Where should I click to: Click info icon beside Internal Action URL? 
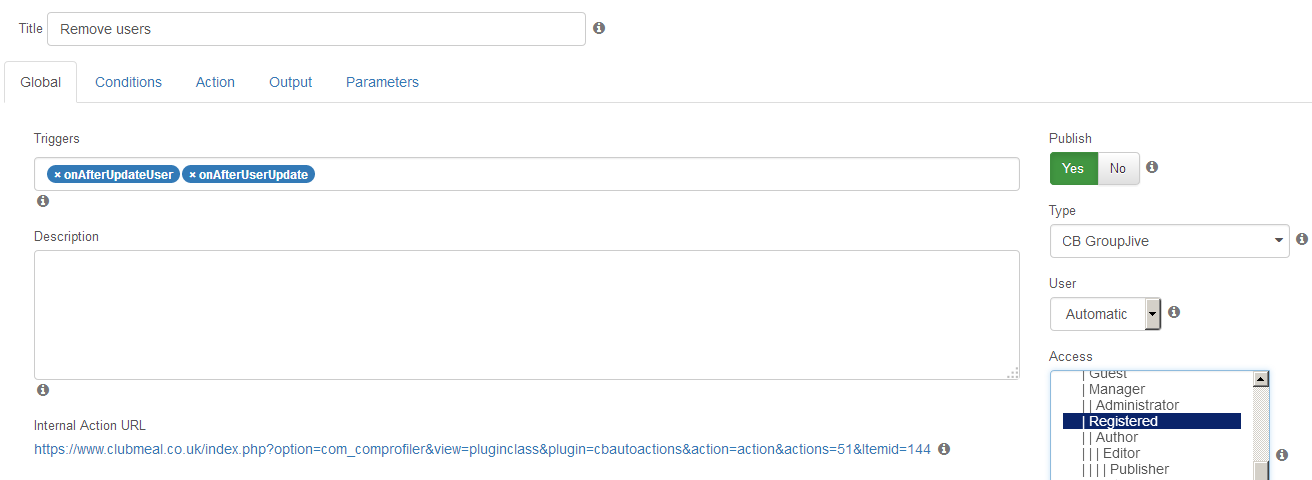tap(944, 449)
